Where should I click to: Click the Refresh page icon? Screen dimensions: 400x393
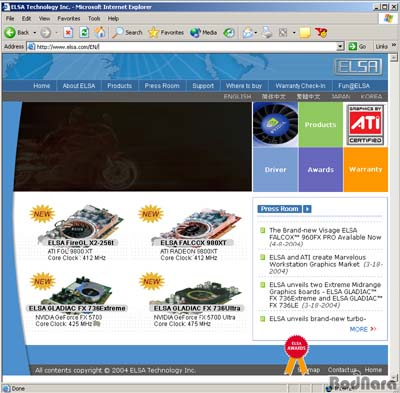pyautogui.click(x=84, y=33)
